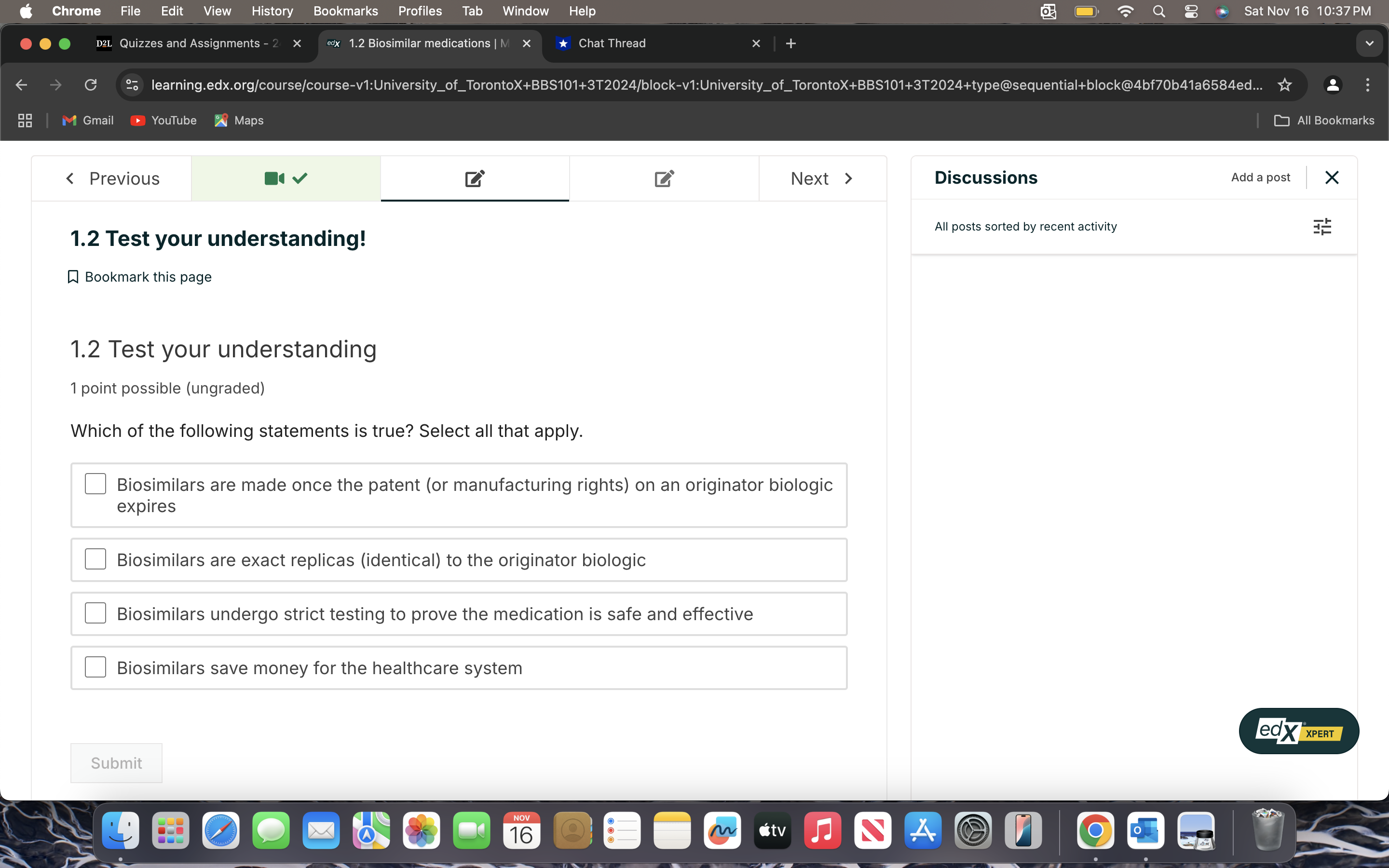Image resolution: width=1389 pixels, height=868 pixels.
Task: Open the tab search chevron
Action: (x=1369, y=43)
